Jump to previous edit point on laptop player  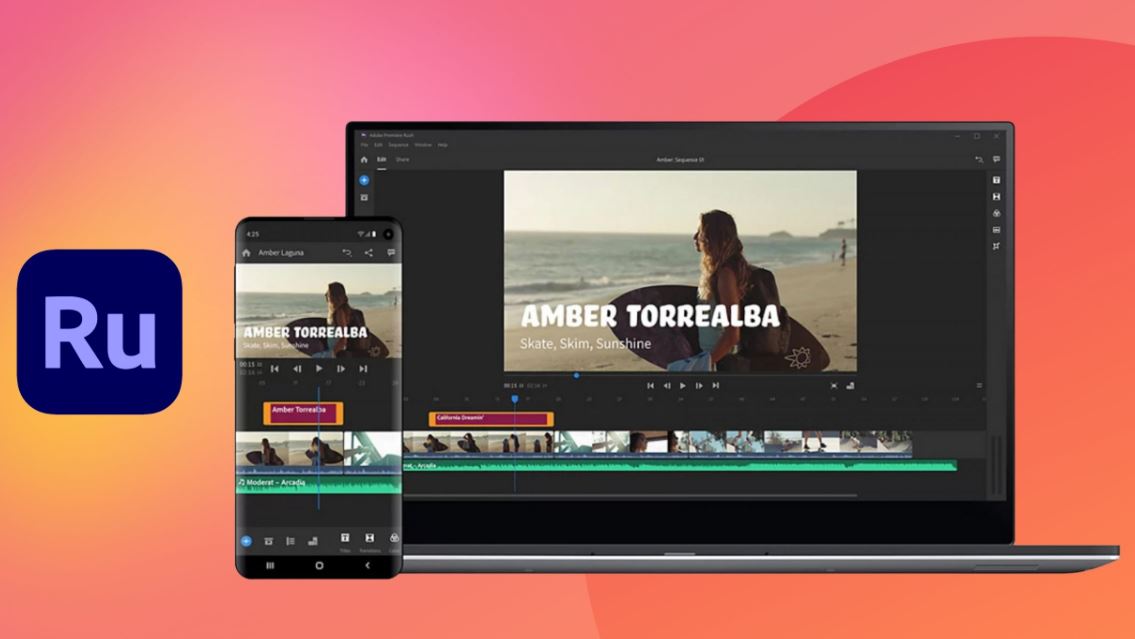tap(650, 386)
